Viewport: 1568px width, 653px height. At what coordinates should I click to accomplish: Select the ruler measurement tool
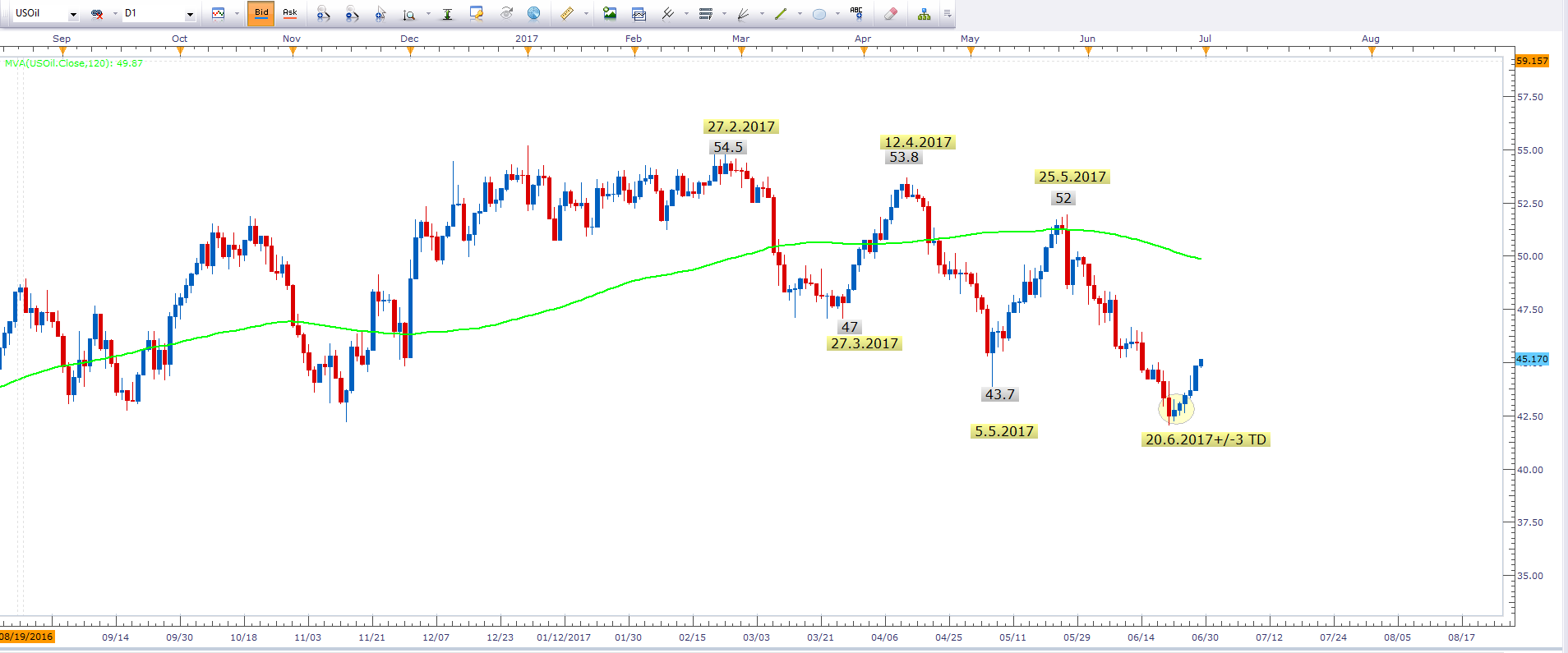567,13
